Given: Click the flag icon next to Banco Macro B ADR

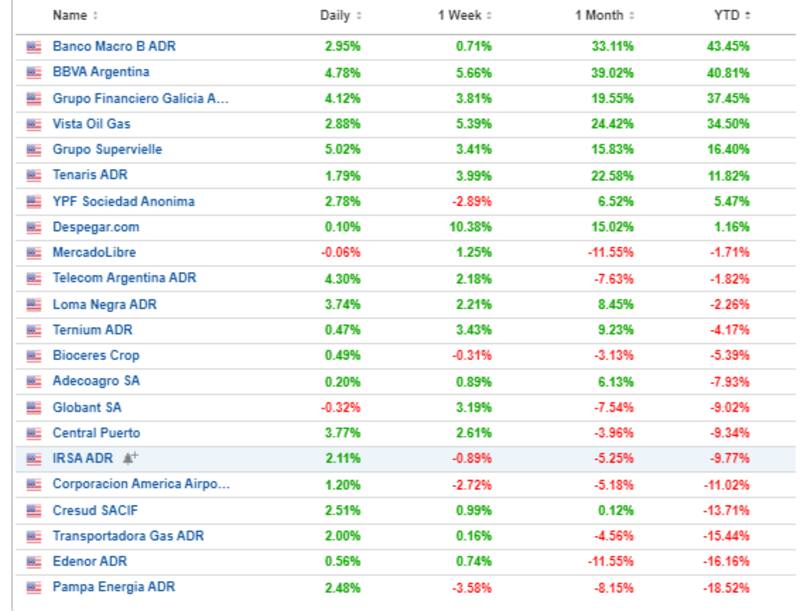Looking at the screenshot, I should tap(33, 46).
